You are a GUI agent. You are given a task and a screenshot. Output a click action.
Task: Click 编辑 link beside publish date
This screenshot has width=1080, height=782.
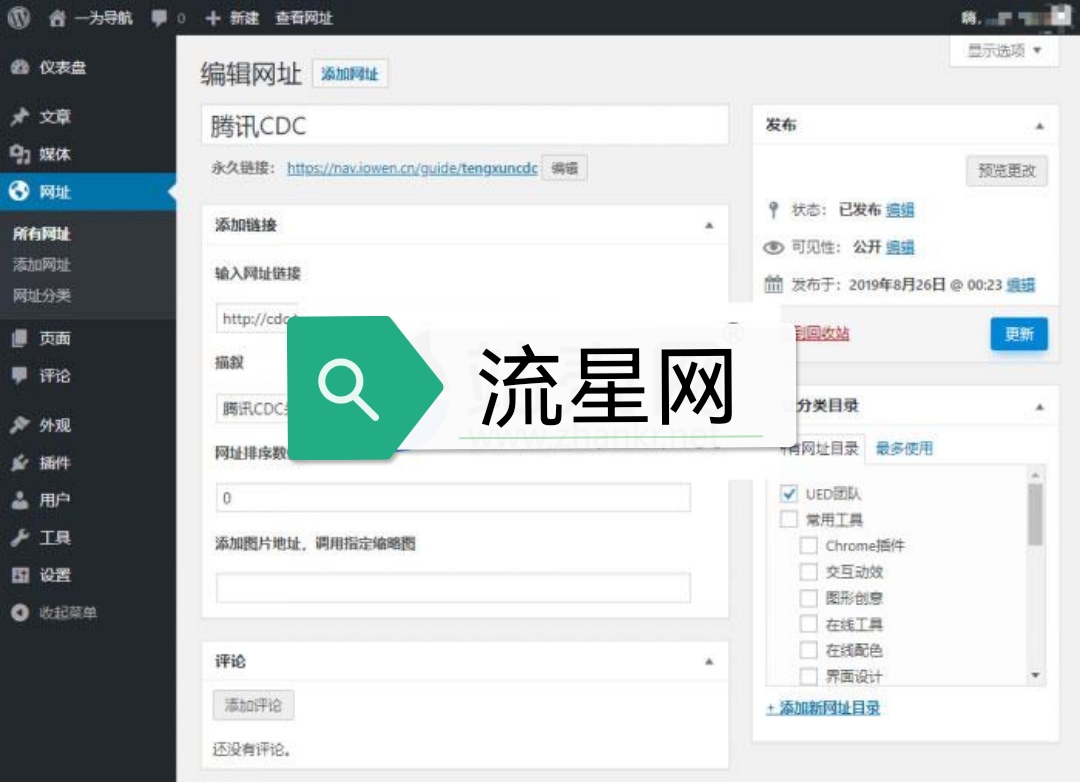tap(1021, 285)
